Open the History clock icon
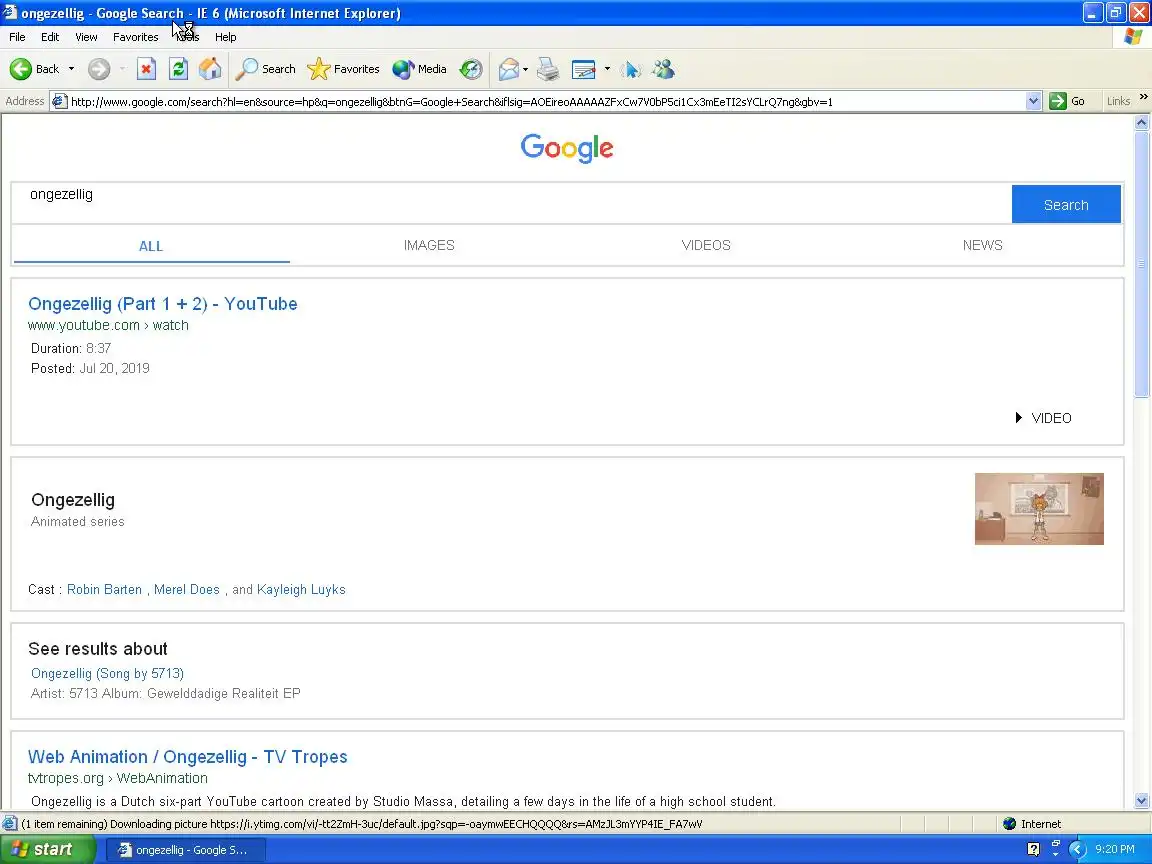Screen dimensions: 1152x864 pyautogui.click(x=471, y=69)
